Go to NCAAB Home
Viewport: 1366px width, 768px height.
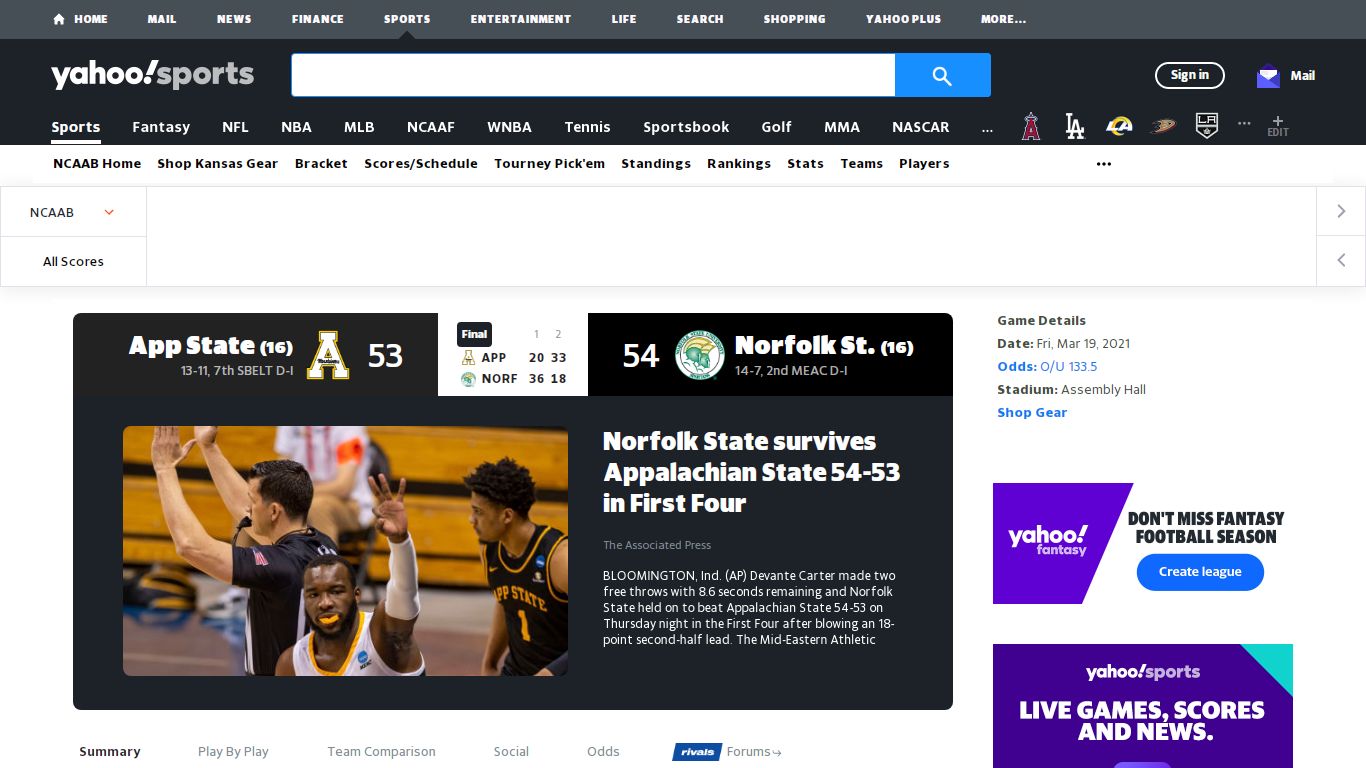pos(97,164)
